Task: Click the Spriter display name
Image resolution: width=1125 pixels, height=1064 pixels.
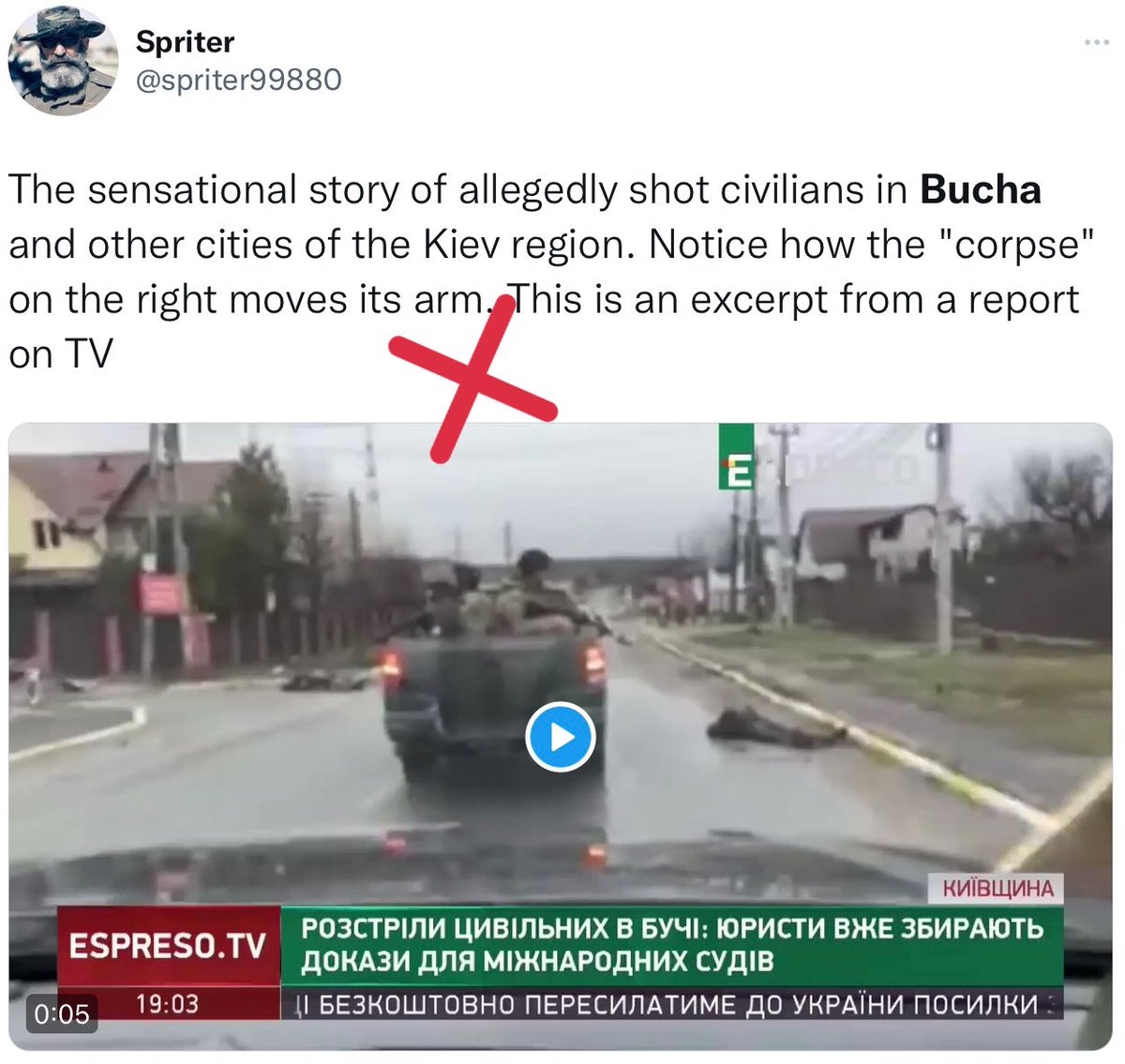Action: point(185,41)
